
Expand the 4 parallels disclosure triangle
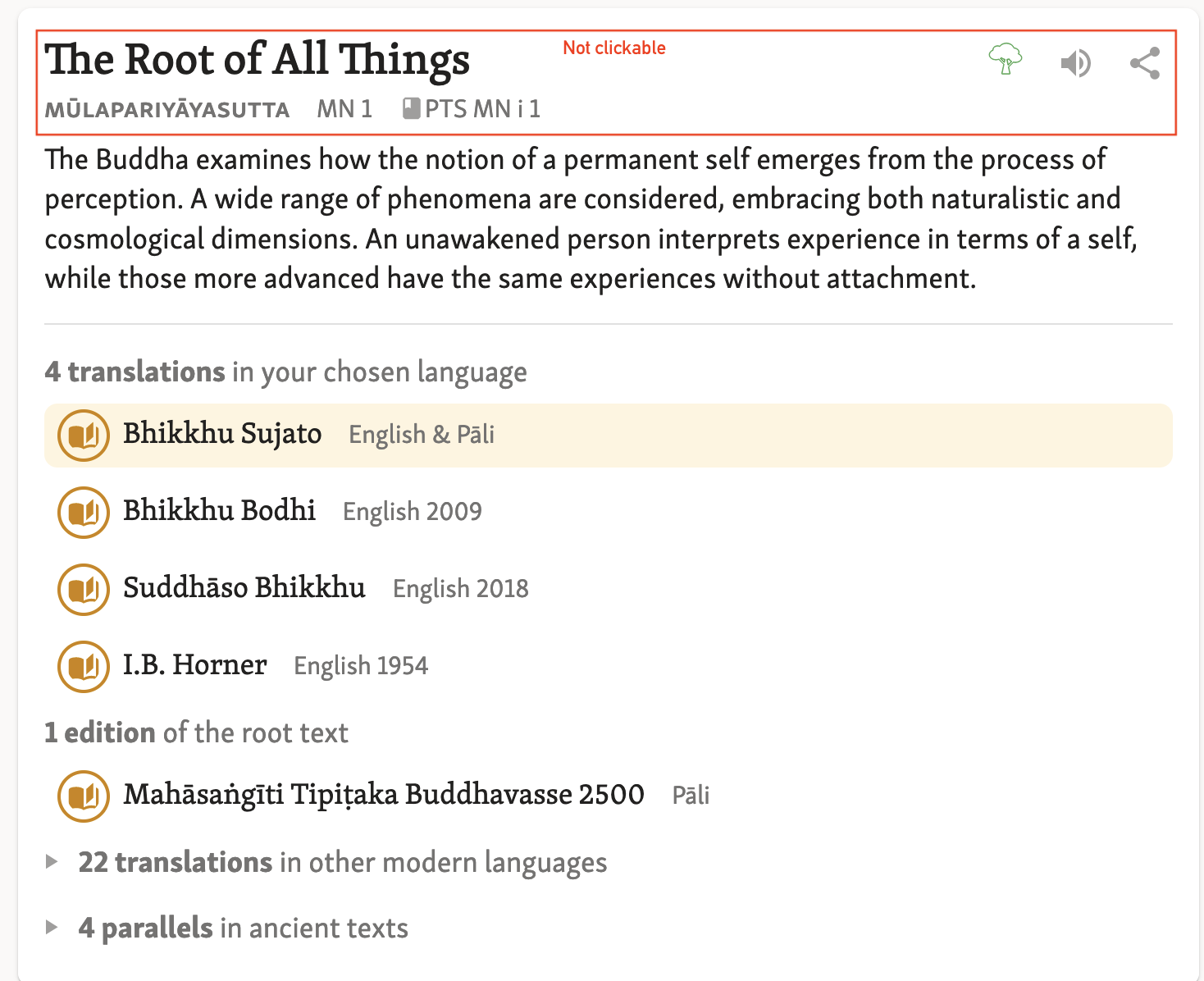(52, 928)
